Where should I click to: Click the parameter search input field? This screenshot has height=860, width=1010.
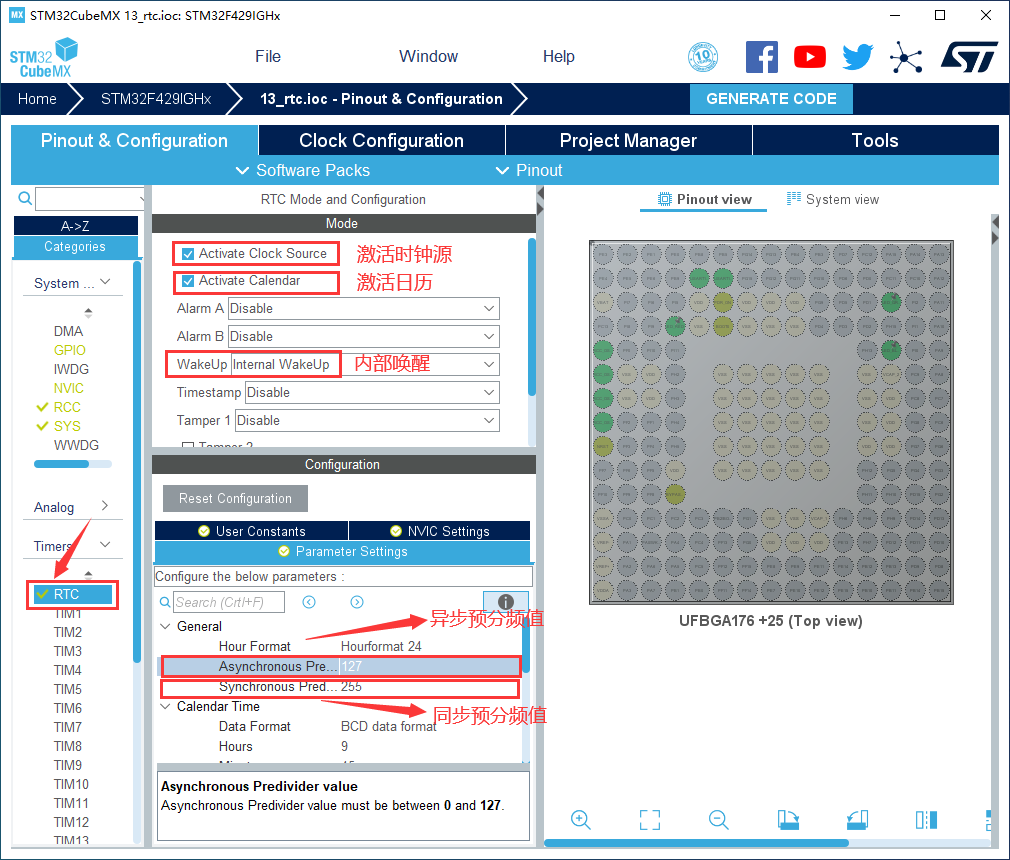(229, 602)
